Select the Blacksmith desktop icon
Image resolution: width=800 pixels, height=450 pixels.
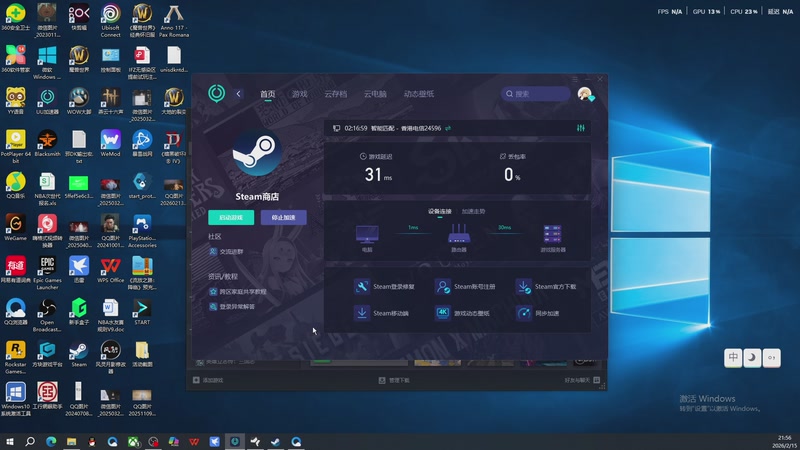[47, 143]
